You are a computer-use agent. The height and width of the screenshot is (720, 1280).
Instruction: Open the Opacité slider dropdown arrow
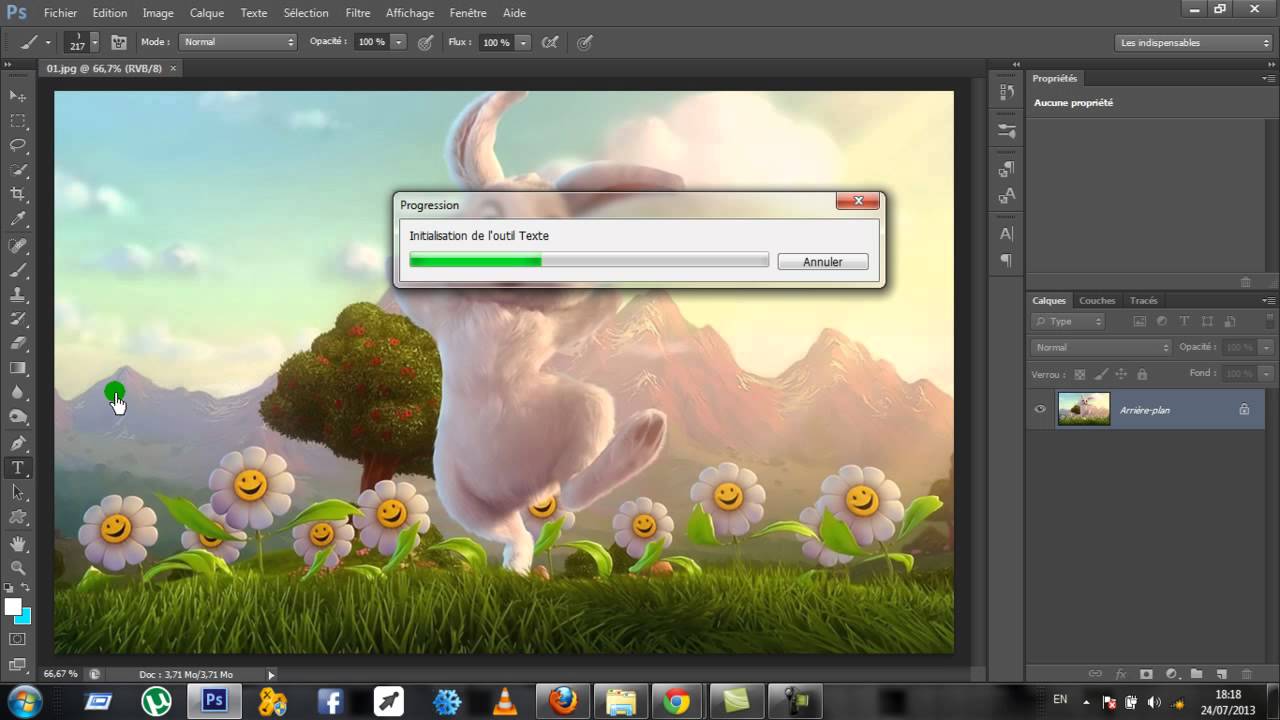point(399,42)
